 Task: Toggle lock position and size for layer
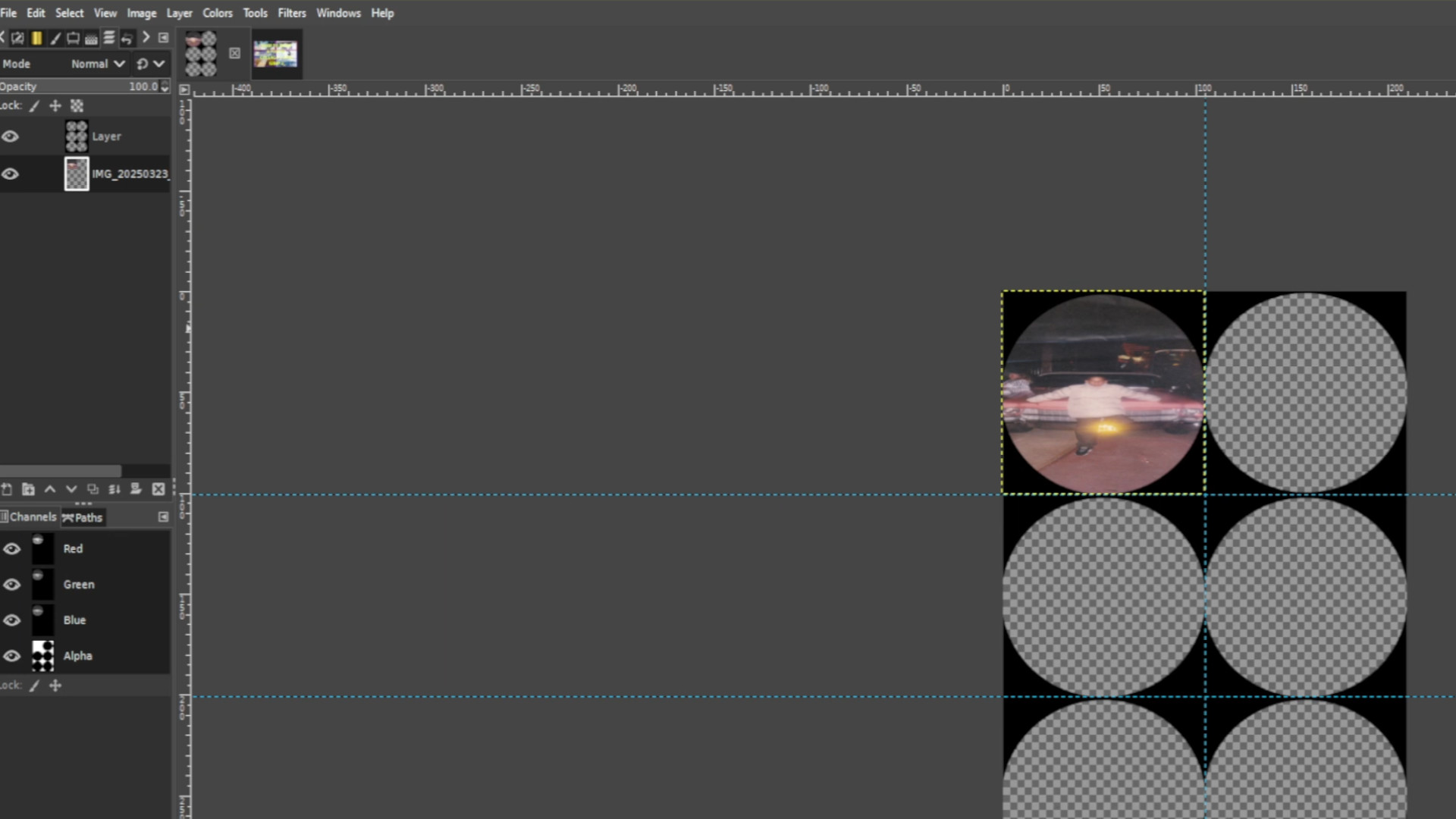(x=55, y=106)
